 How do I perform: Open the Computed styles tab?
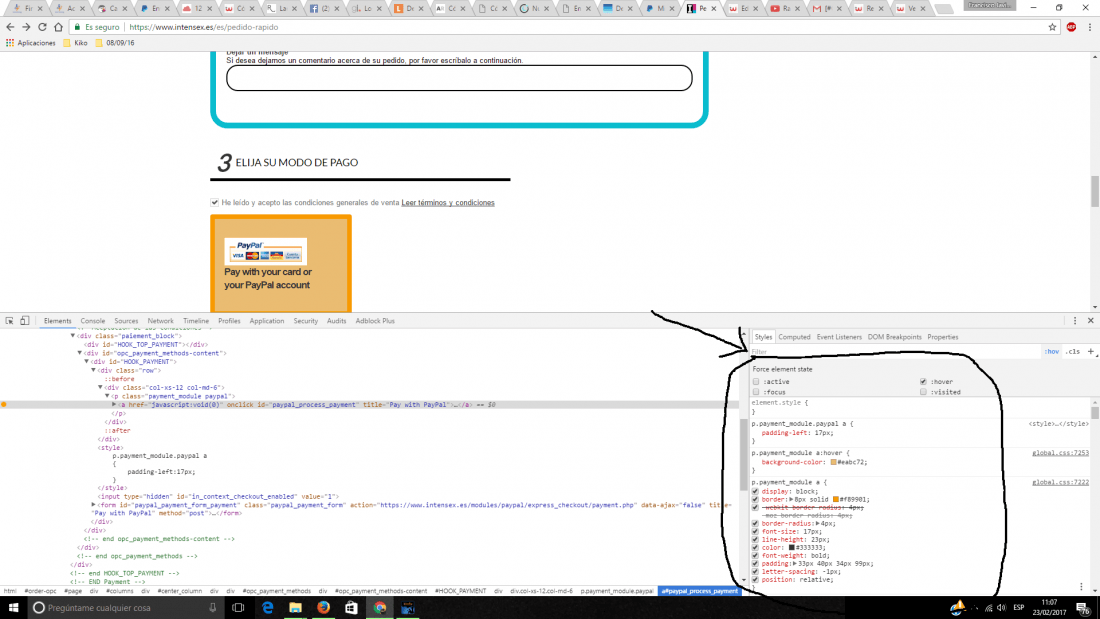click(794, 337)
